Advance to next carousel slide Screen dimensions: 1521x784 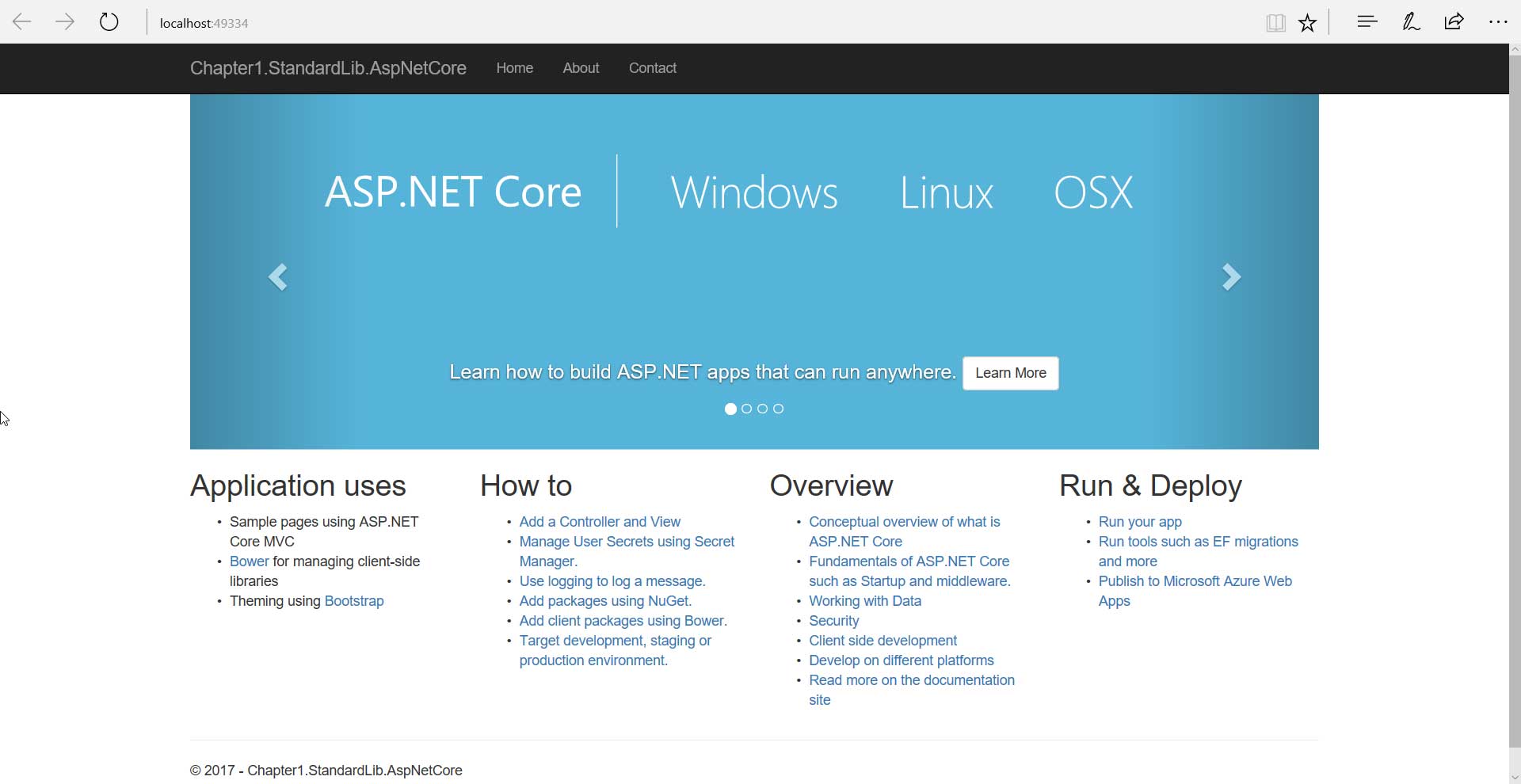[1231, 277]
